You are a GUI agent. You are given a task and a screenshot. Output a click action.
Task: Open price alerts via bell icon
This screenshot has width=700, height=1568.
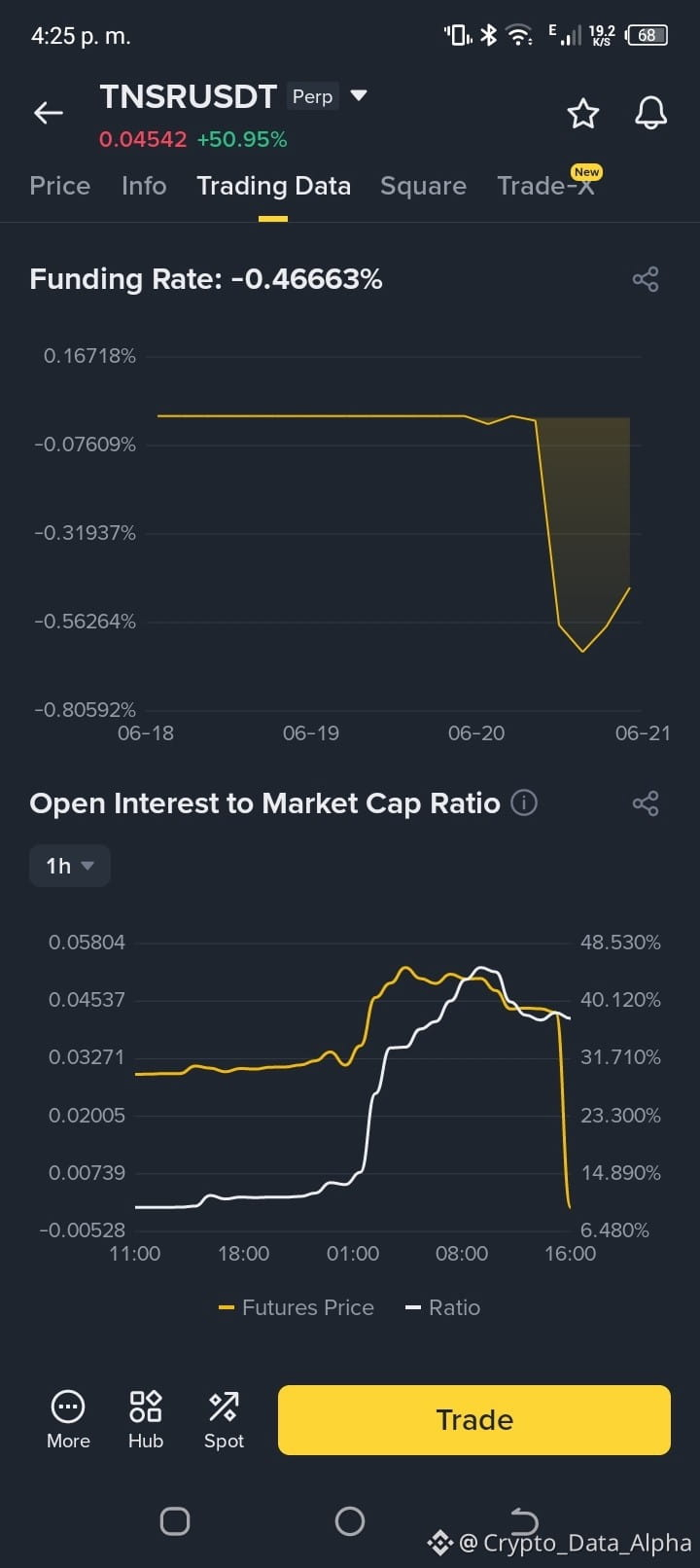[x=651, y=113]
